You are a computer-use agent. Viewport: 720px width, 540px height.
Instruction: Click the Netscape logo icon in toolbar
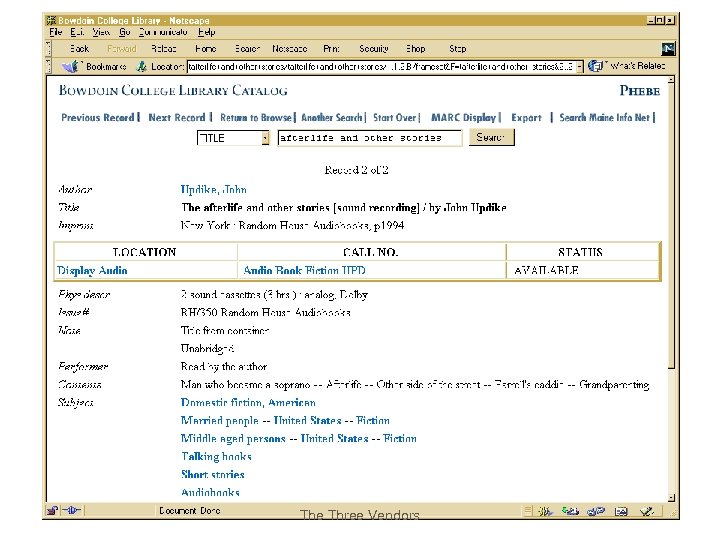coord(668,49)
